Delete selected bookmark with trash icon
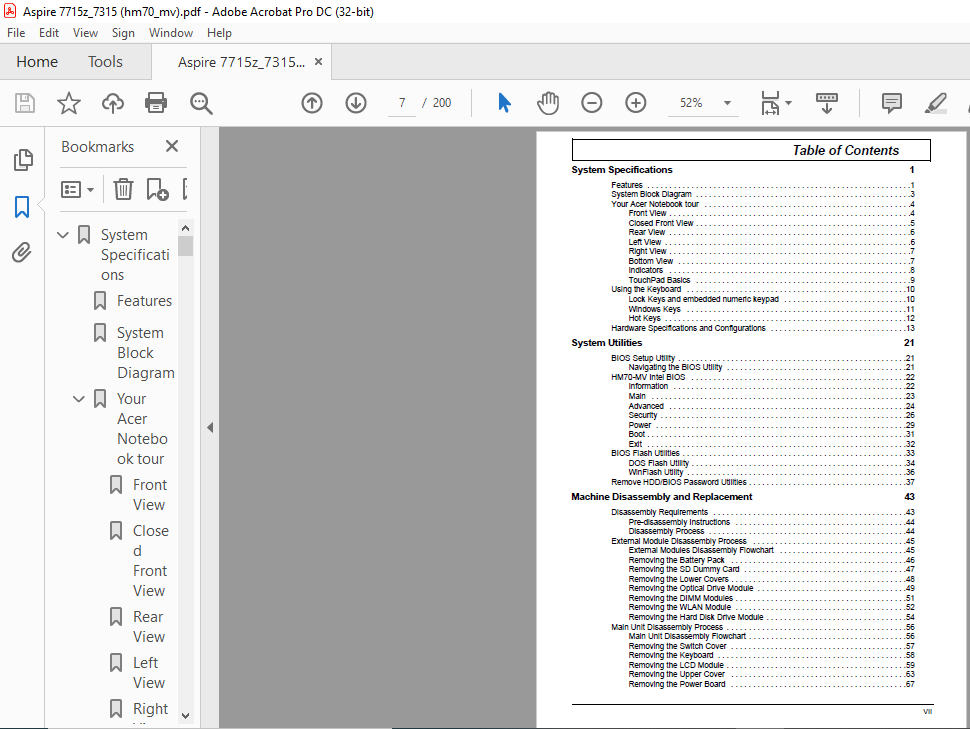The height and width of the screenshot is (729, 970). pyautogui.click(x=123, y=189)
